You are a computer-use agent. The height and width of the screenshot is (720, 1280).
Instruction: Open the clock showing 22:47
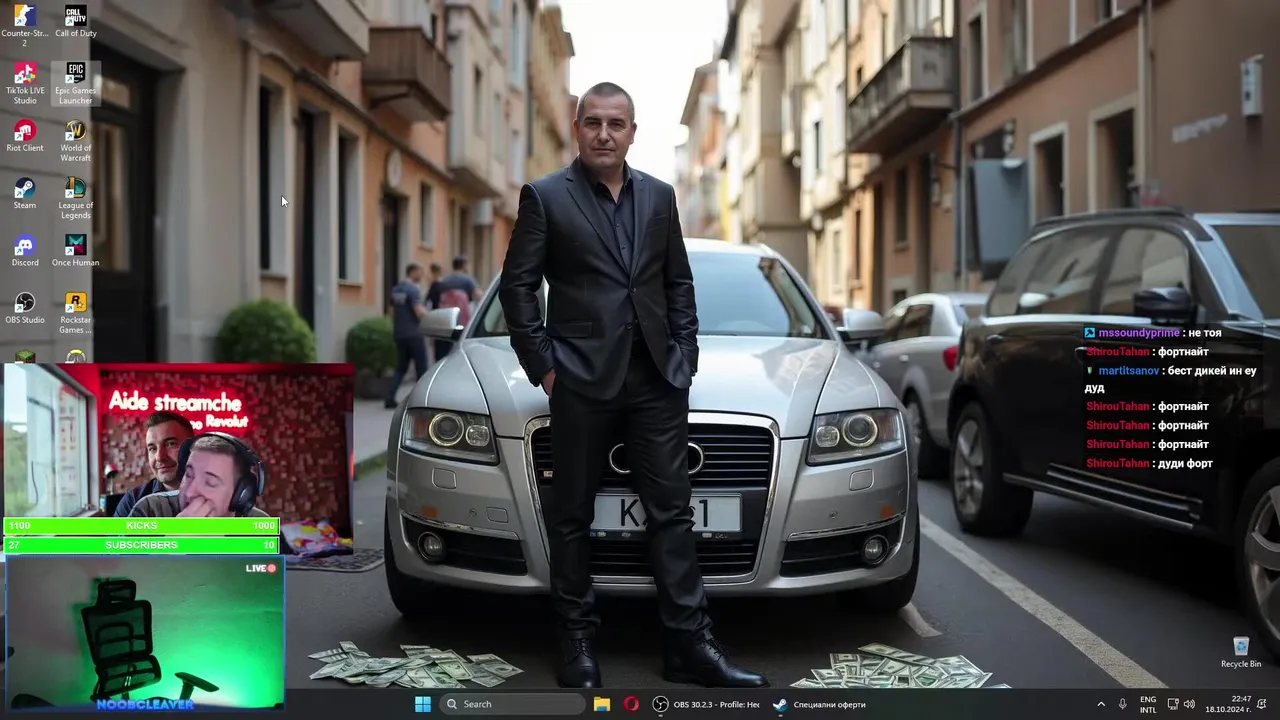coord(1227,704)
